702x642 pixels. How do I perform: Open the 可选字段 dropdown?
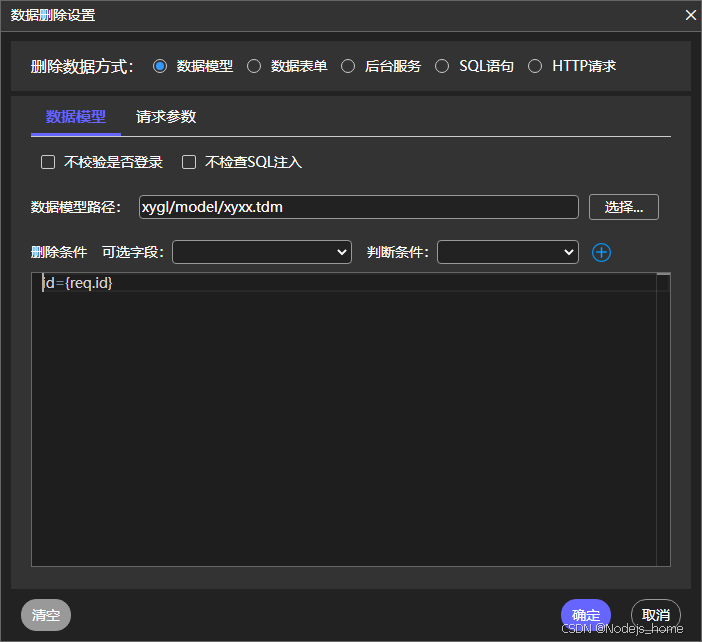(x=262, y=252)
